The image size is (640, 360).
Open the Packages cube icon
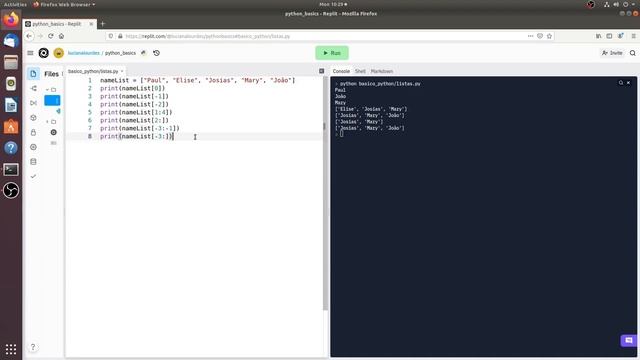[x=33, y=118]
